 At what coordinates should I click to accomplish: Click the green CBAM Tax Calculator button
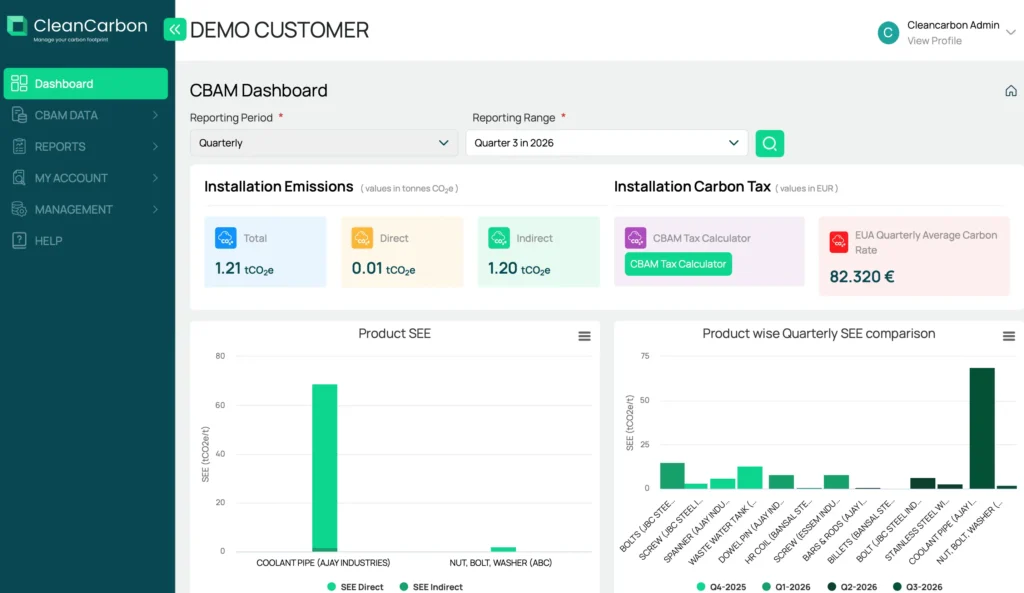click(x=678, y=264)
